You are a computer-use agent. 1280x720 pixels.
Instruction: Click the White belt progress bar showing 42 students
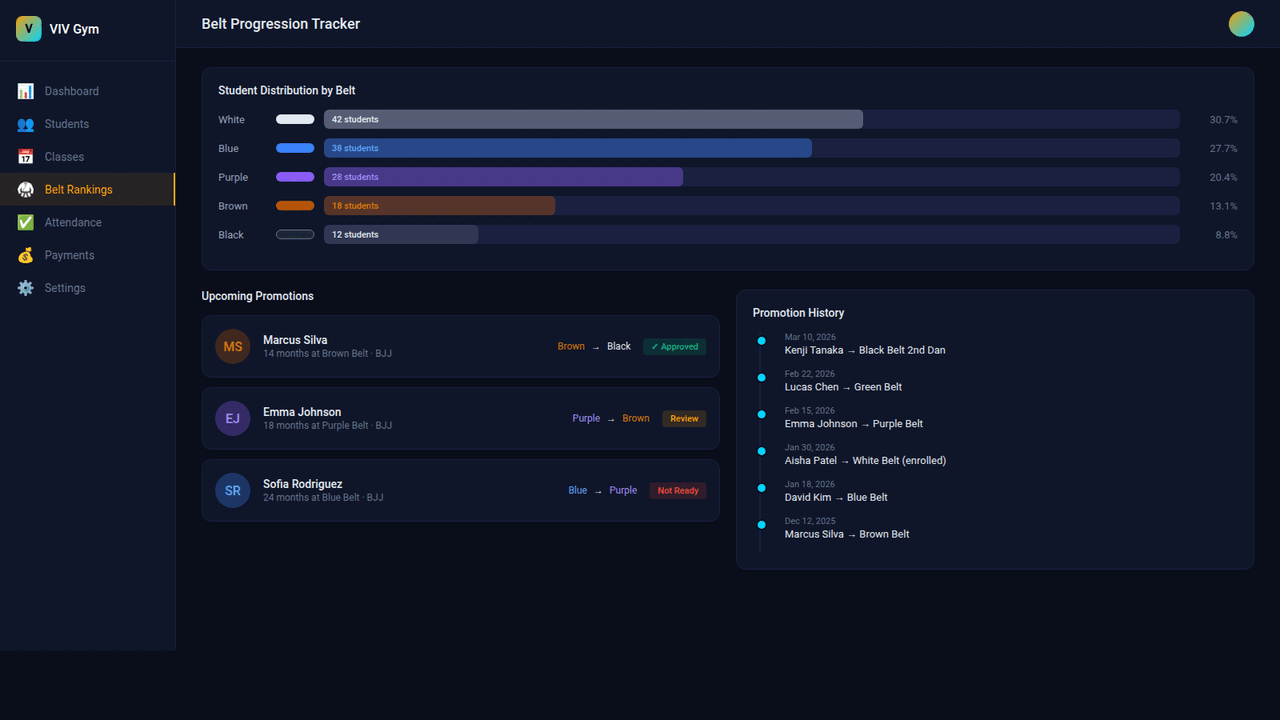pos(595,119)
